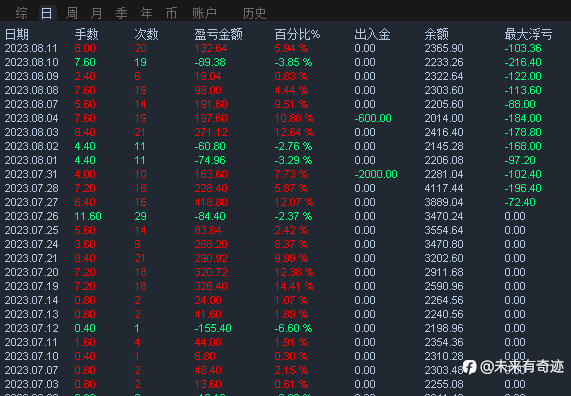The width and height of the screenshot is (571, 396).
Task: Select the active 日 (daily) tab
Action: point(47,13)
